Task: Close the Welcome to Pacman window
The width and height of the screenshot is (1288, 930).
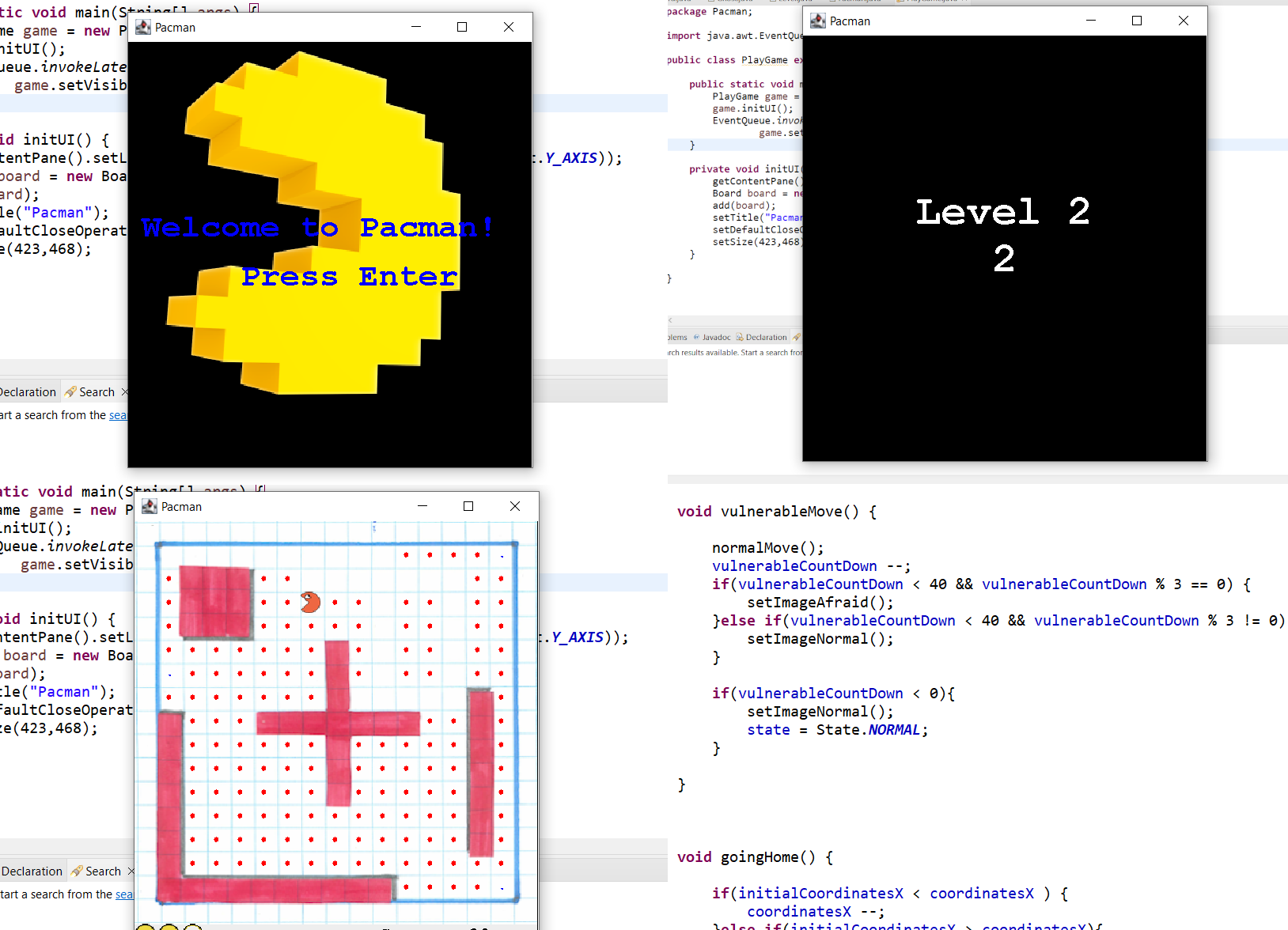Action: pyautogui.click(x=509, y=27)
